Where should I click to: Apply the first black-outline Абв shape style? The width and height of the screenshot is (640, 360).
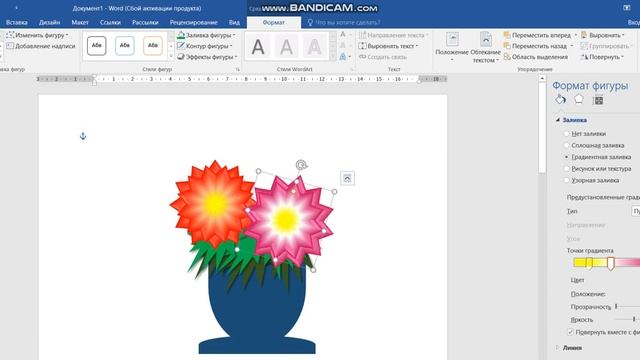point(97,45)
